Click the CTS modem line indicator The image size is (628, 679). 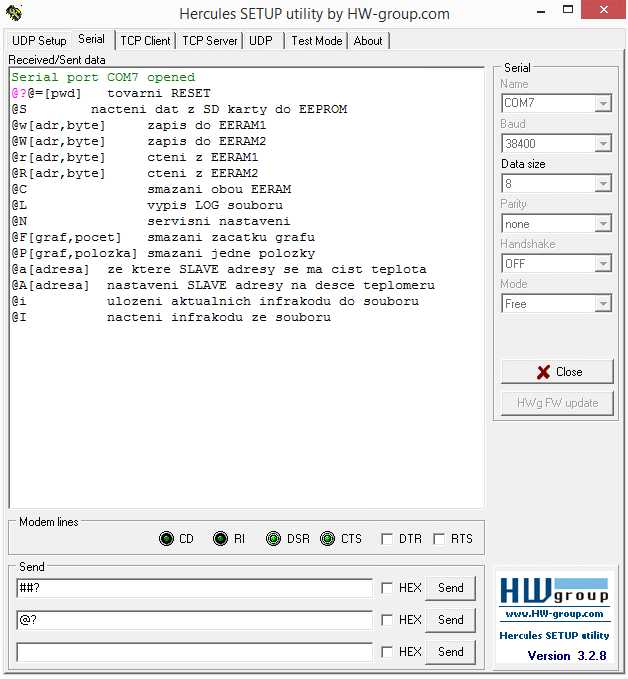(327, 539)
